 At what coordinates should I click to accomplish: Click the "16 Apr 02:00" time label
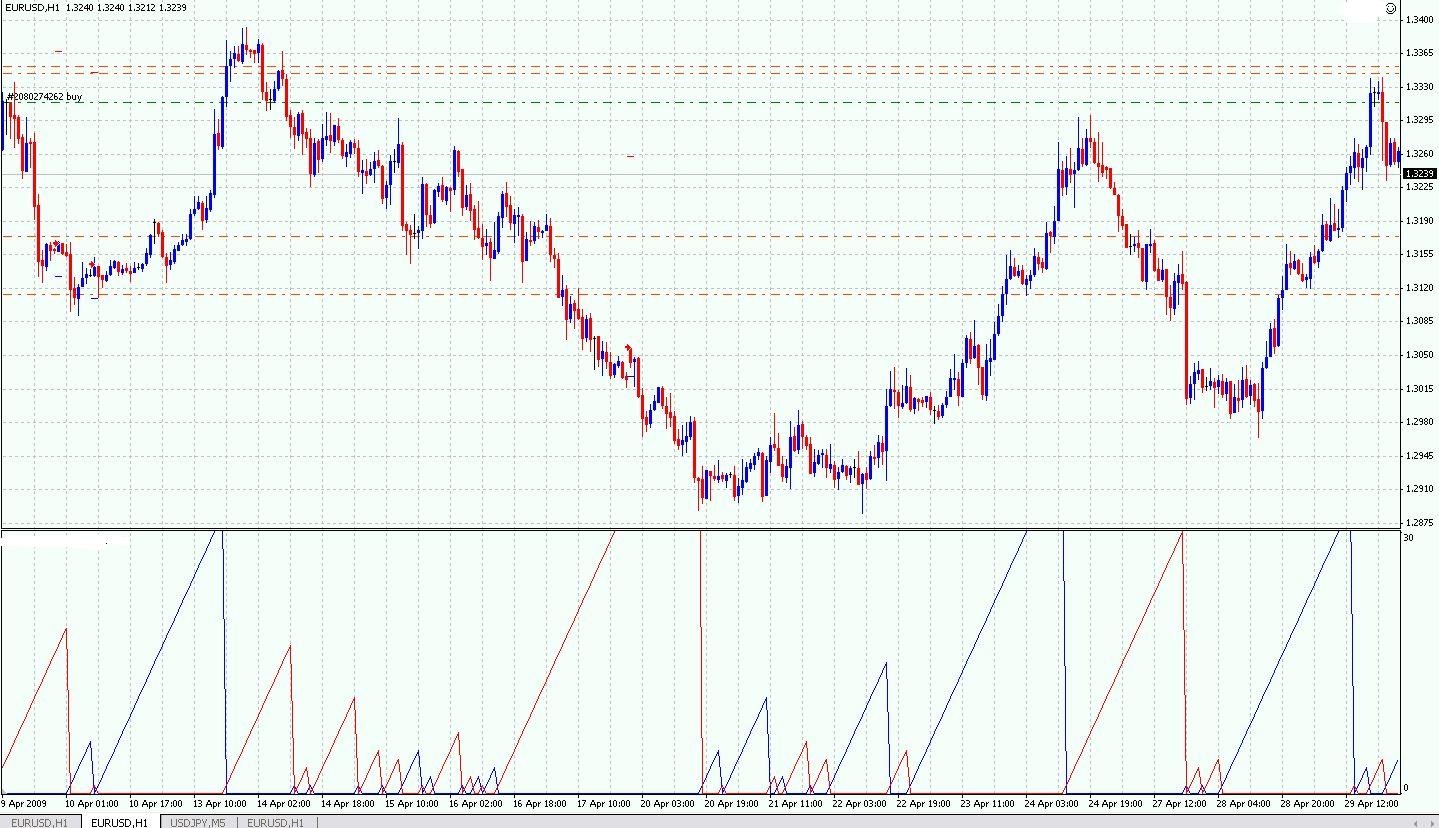point(476,803)
